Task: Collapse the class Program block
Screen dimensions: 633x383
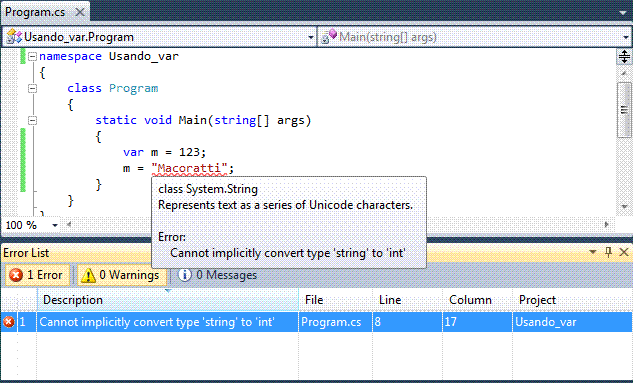Action: click(32, 88)
